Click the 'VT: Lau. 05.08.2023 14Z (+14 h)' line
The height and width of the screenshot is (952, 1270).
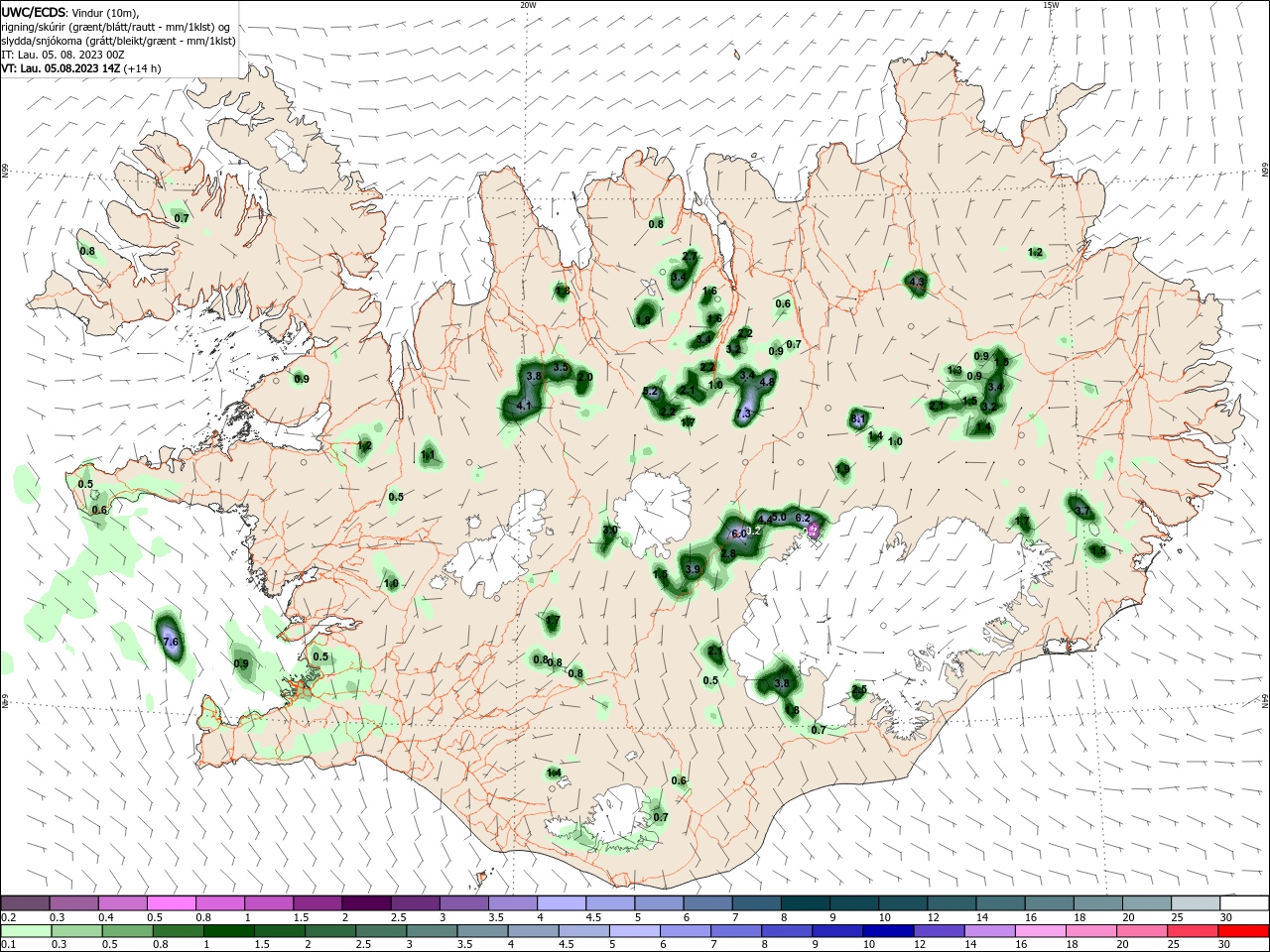(80, 68)
